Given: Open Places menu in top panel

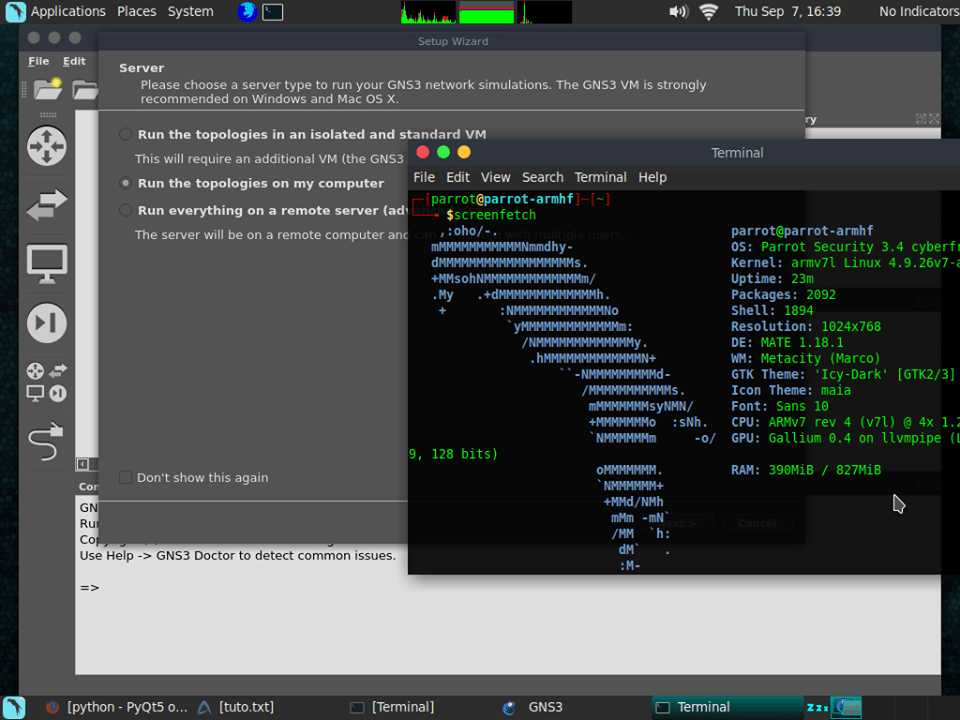Looking at the screenshot, I should click(x=137, y=12).
